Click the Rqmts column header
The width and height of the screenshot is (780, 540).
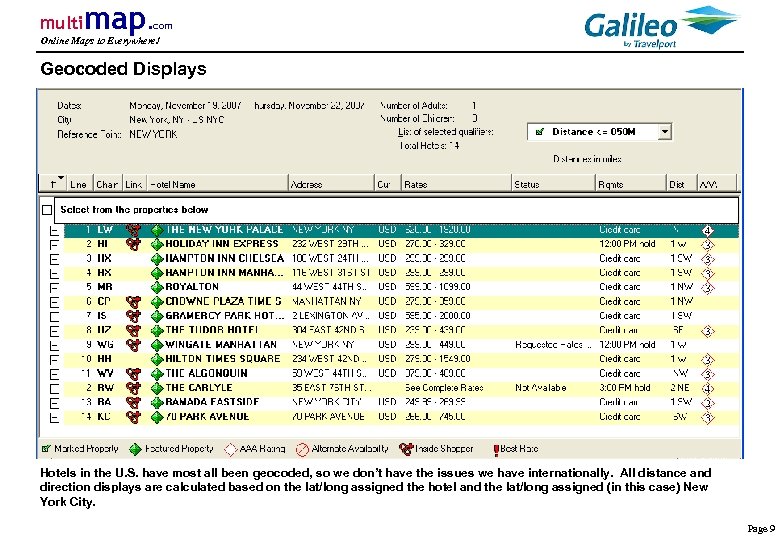pyautogui.click(x=631, y=184)
